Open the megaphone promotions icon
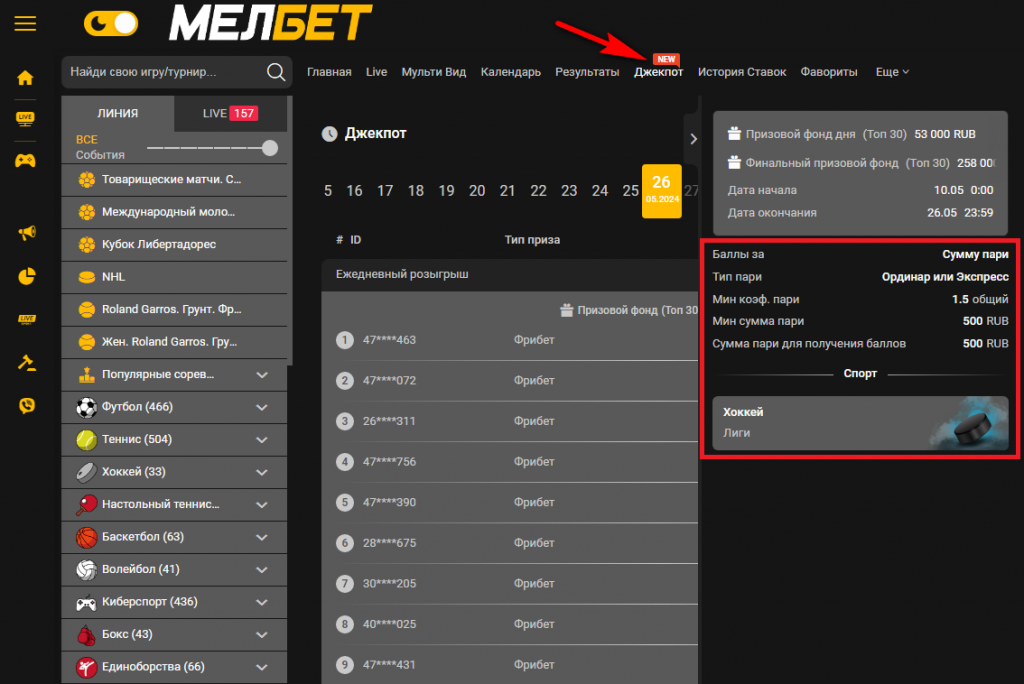The width and height of the screenshot is (1024, 684). coord(27,233)
